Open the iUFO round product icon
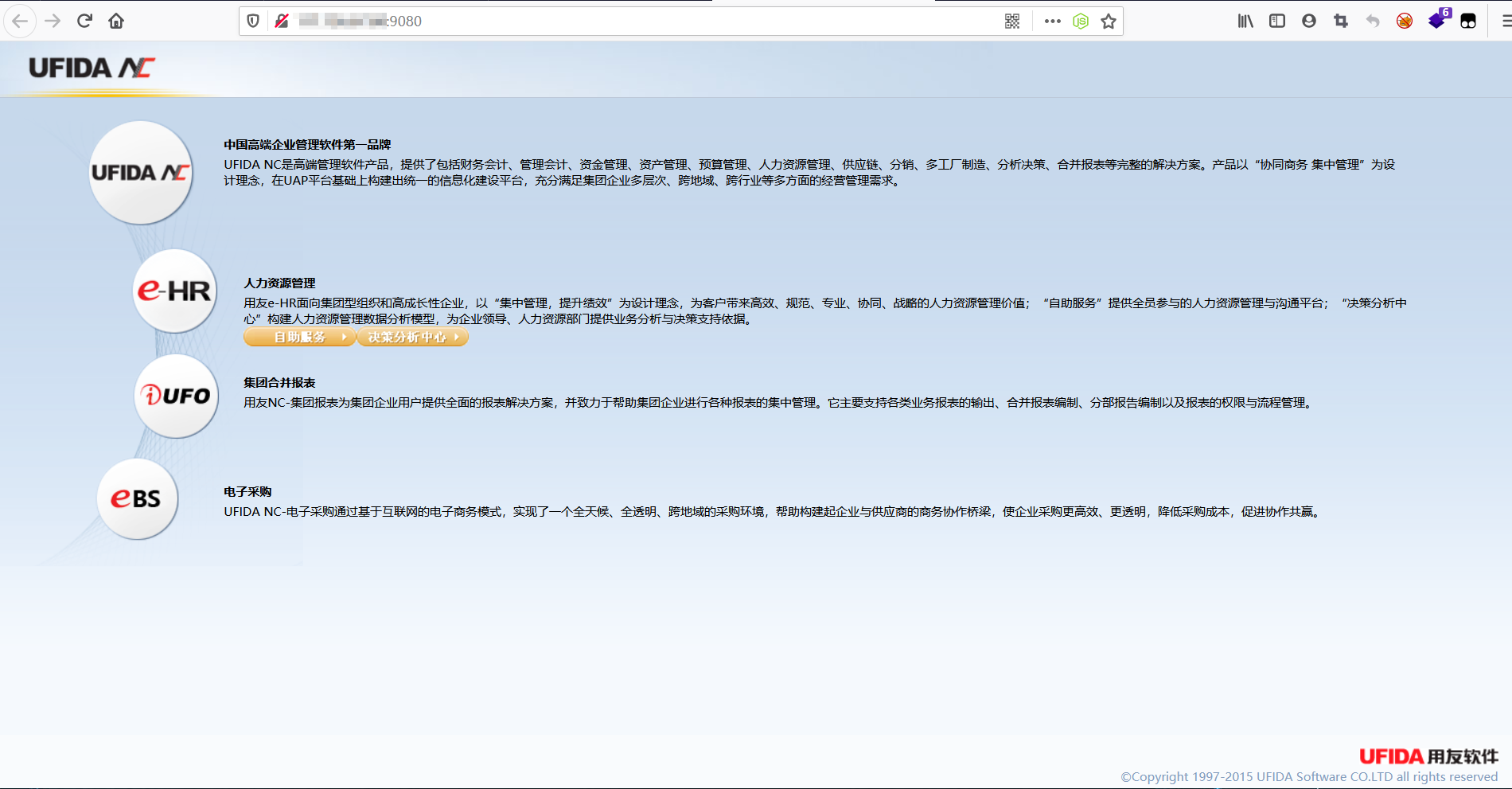 (176, 396)
